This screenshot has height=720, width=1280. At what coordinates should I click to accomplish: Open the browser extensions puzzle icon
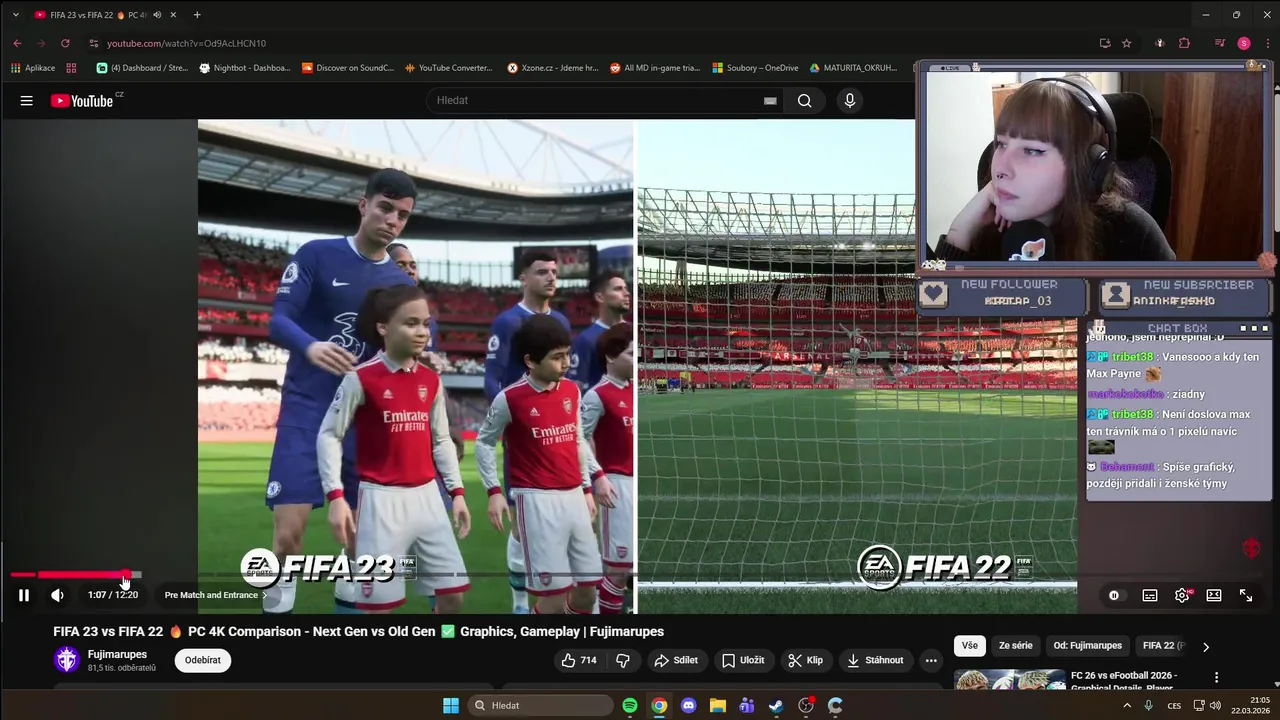(x=1185, y=43)
